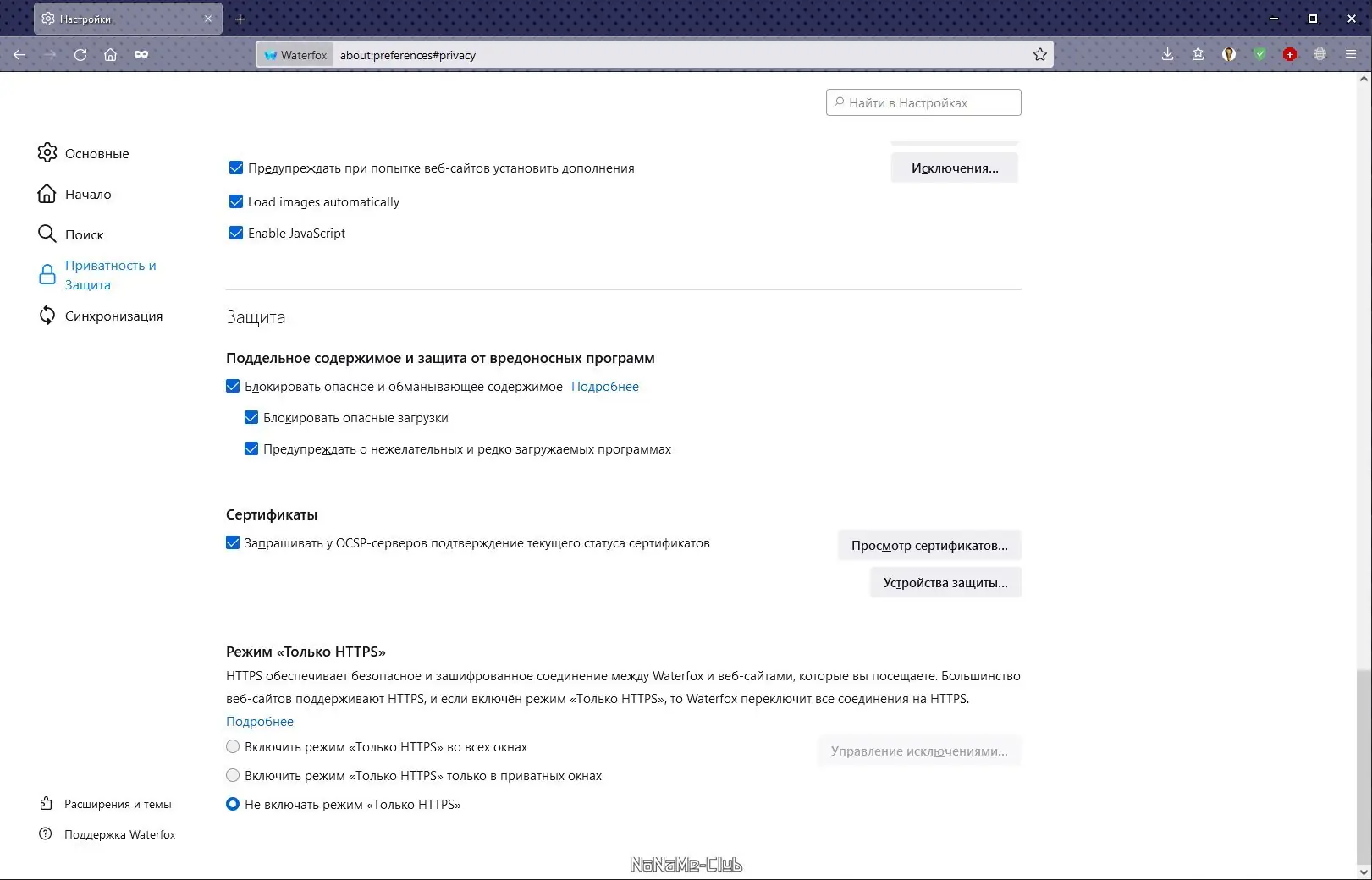Screen dimensions: 1372x880
Task: Open the Подробнее link about HTTPS mode
Action: point(259,721)
